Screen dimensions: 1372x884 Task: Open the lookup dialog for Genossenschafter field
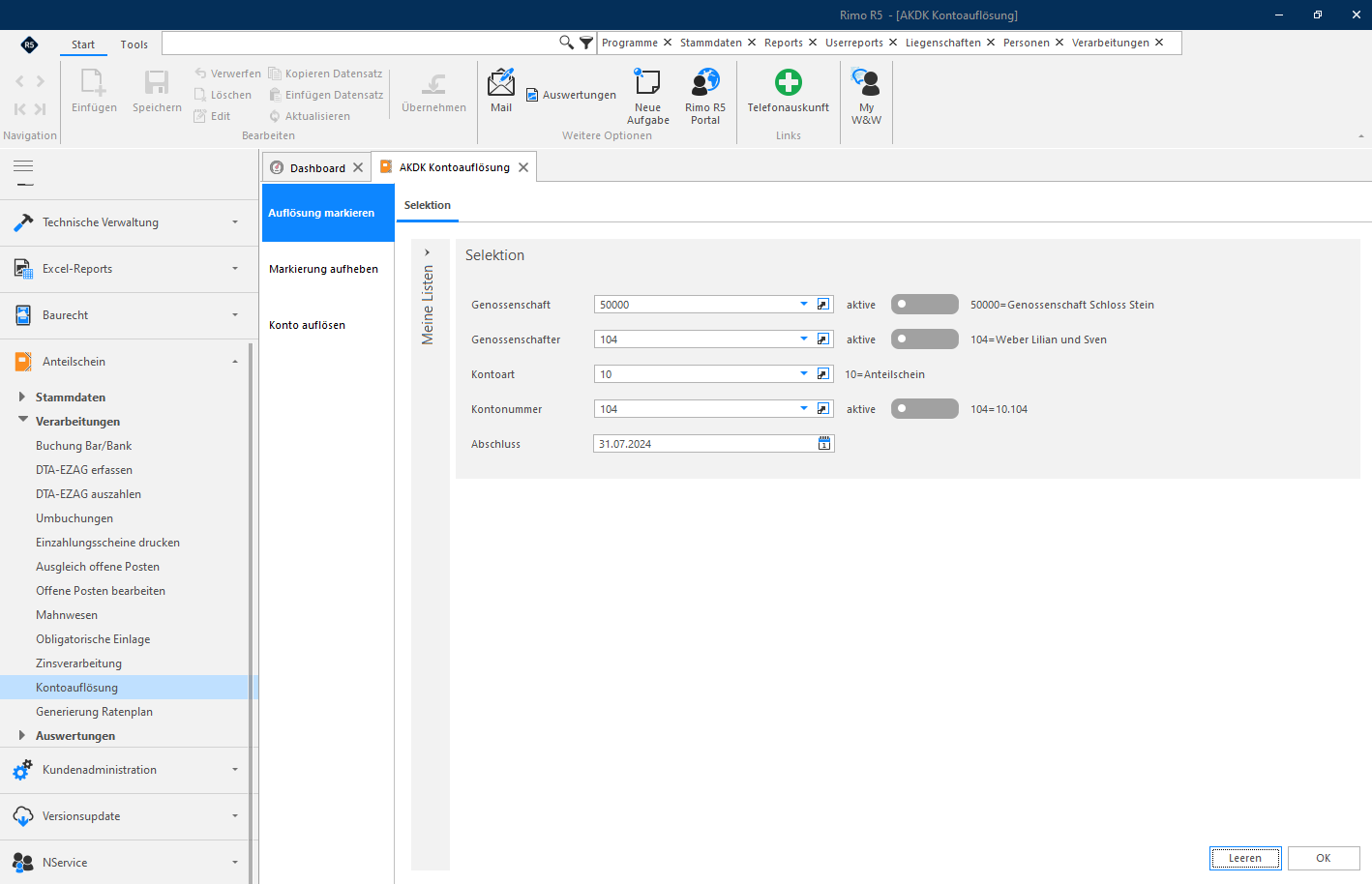point(823,339)
